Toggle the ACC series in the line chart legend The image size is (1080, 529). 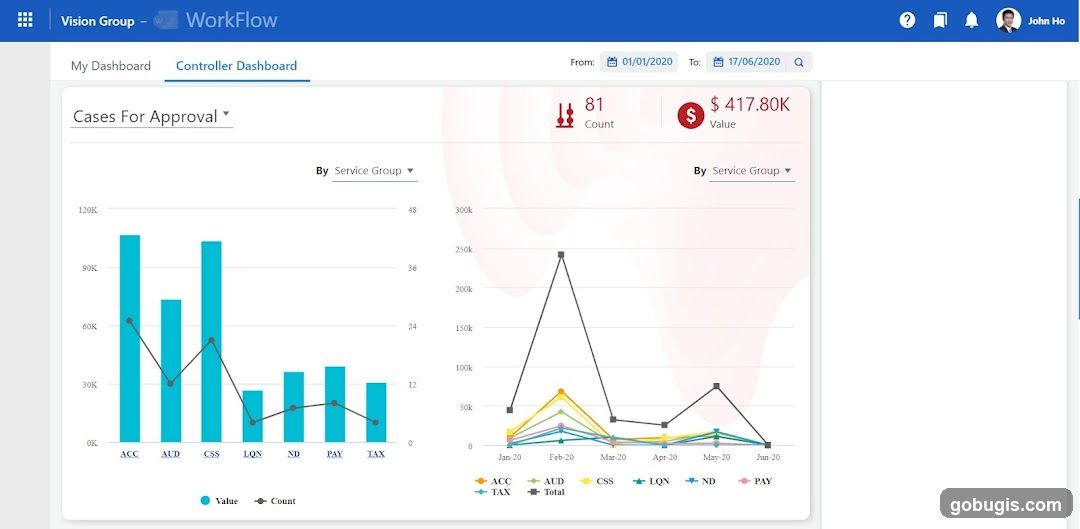[494, 481]
